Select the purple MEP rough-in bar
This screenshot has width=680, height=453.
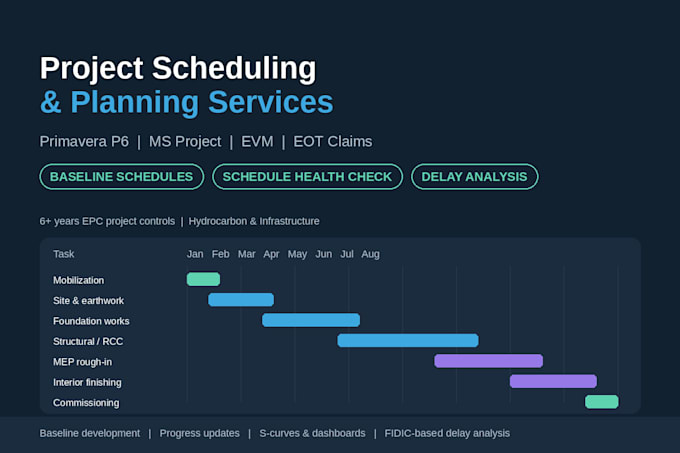pyautogui.click(x=489, y=361)
